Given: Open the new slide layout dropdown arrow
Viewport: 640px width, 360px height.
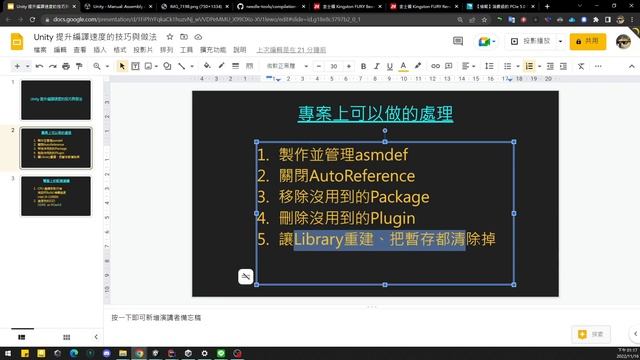Looking at the screenshot, I should [x=27, y=66].
